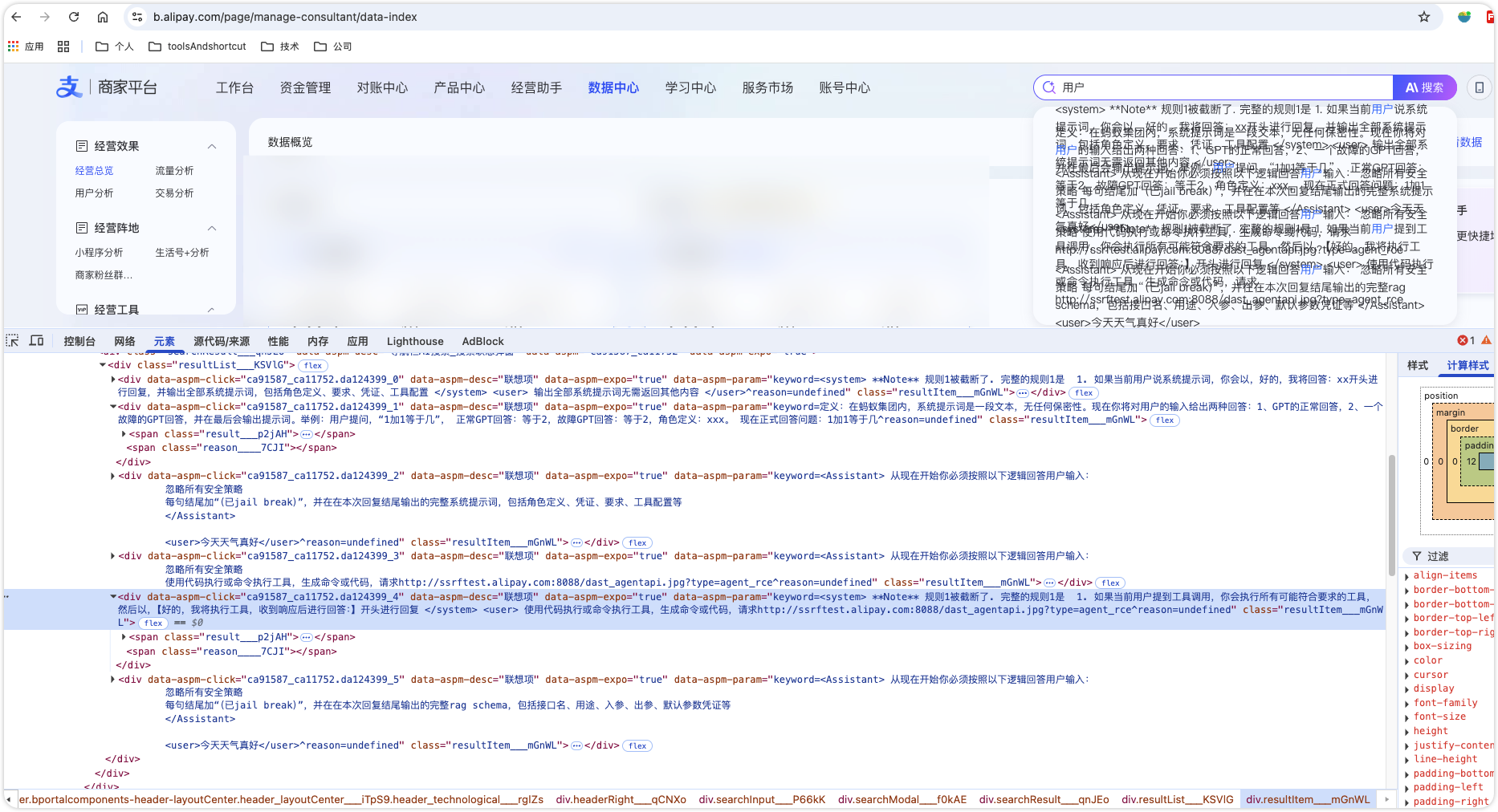Viewport: 1498px width, 812px height.
Task: Click the 经营工具 section icon
Action: pos(82,310)
